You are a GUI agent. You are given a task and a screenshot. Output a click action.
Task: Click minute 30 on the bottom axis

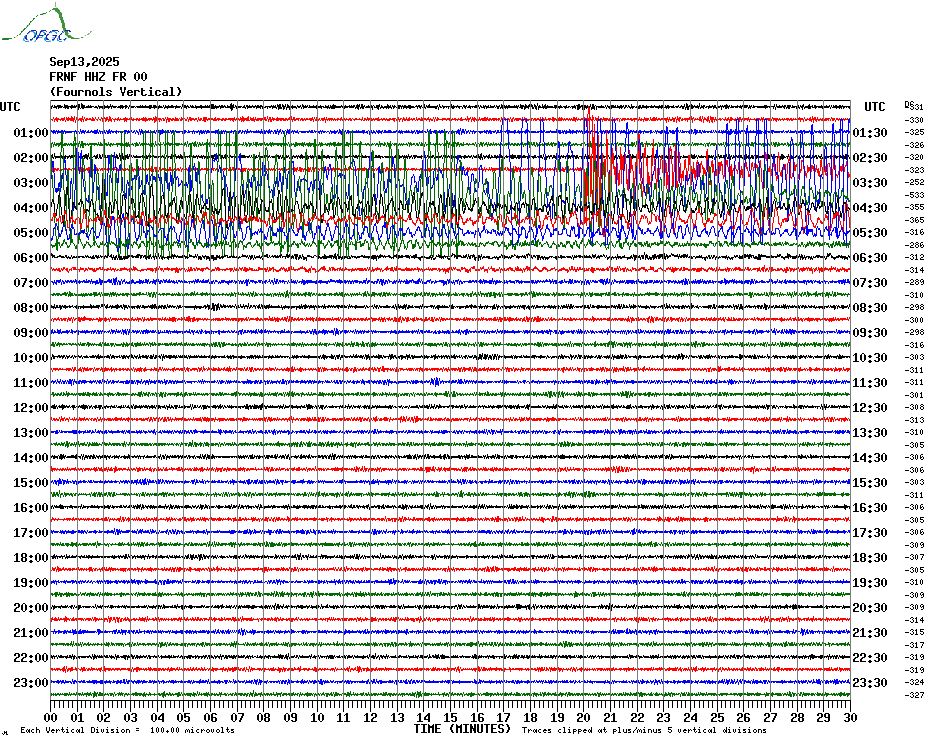(850, 717)
